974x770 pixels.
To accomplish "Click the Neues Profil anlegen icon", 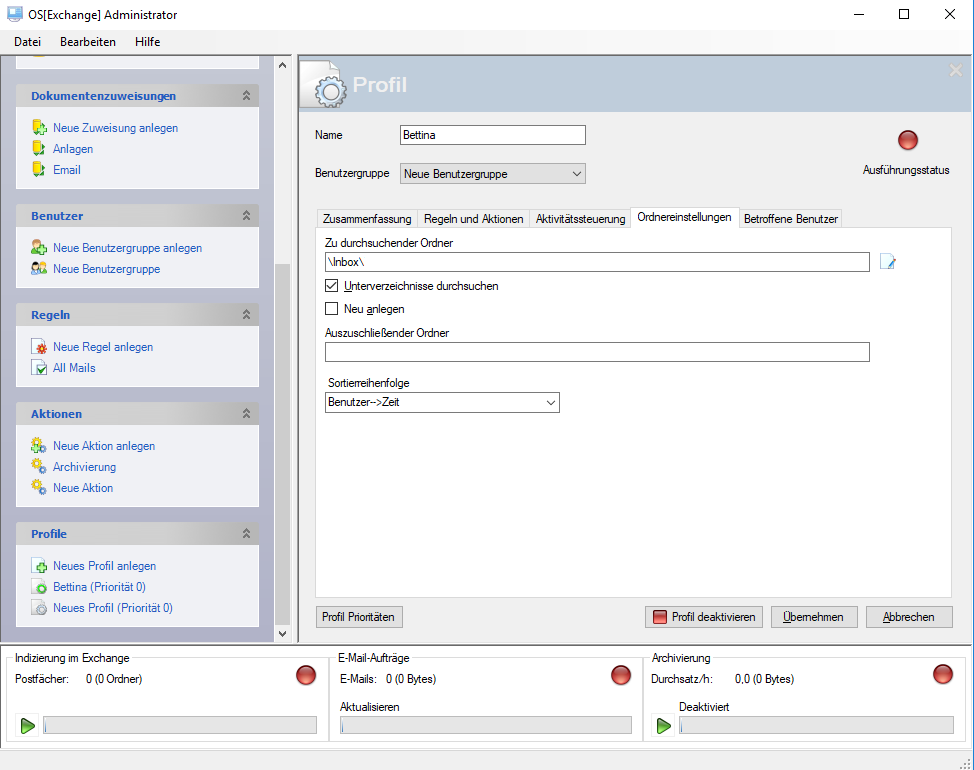I will tap(39, 566).
